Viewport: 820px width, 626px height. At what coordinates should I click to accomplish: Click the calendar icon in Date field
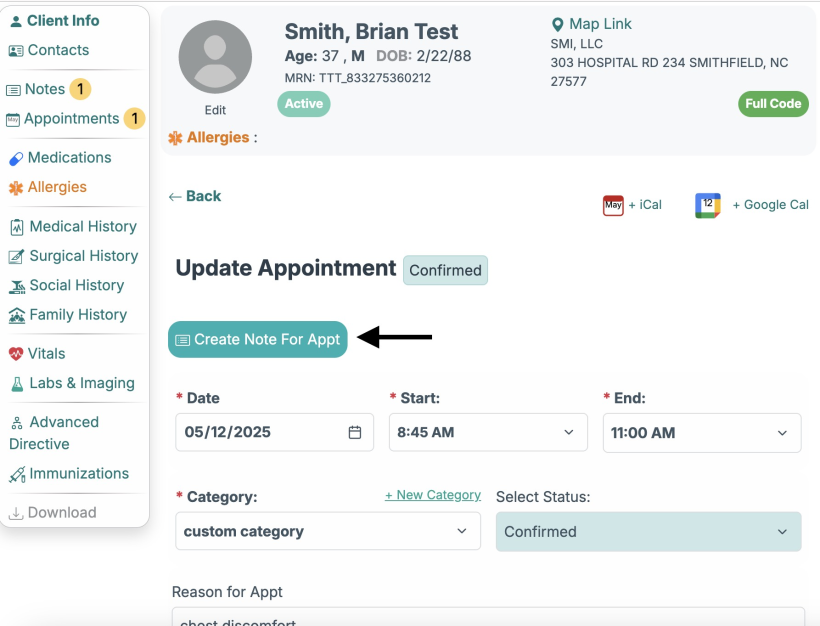click(x=355, y=432)
